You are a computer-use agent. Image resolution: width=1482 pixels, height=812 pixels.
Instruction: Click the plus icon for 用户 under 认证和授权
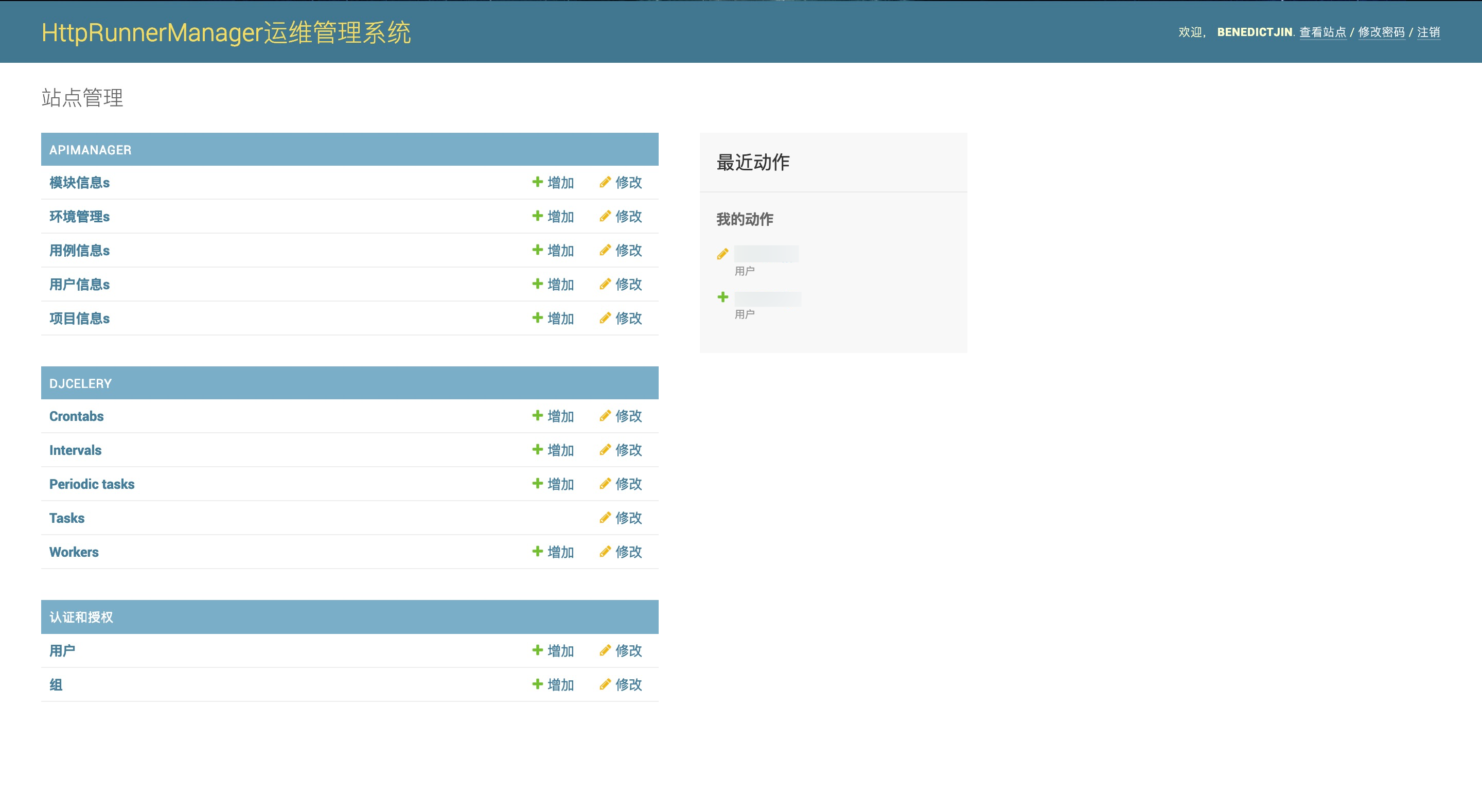[537, 650]
